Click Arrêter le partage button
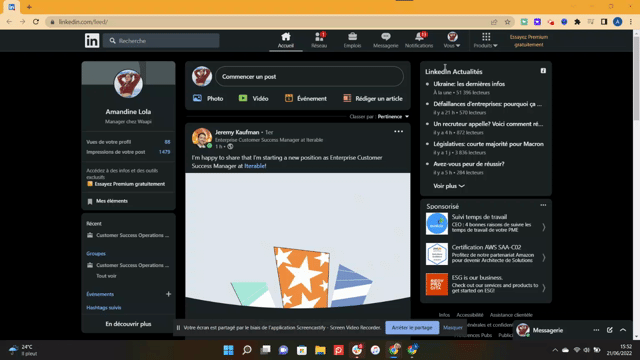The height and width of the screenshot is (360, 640). click(x=412, y=328)
